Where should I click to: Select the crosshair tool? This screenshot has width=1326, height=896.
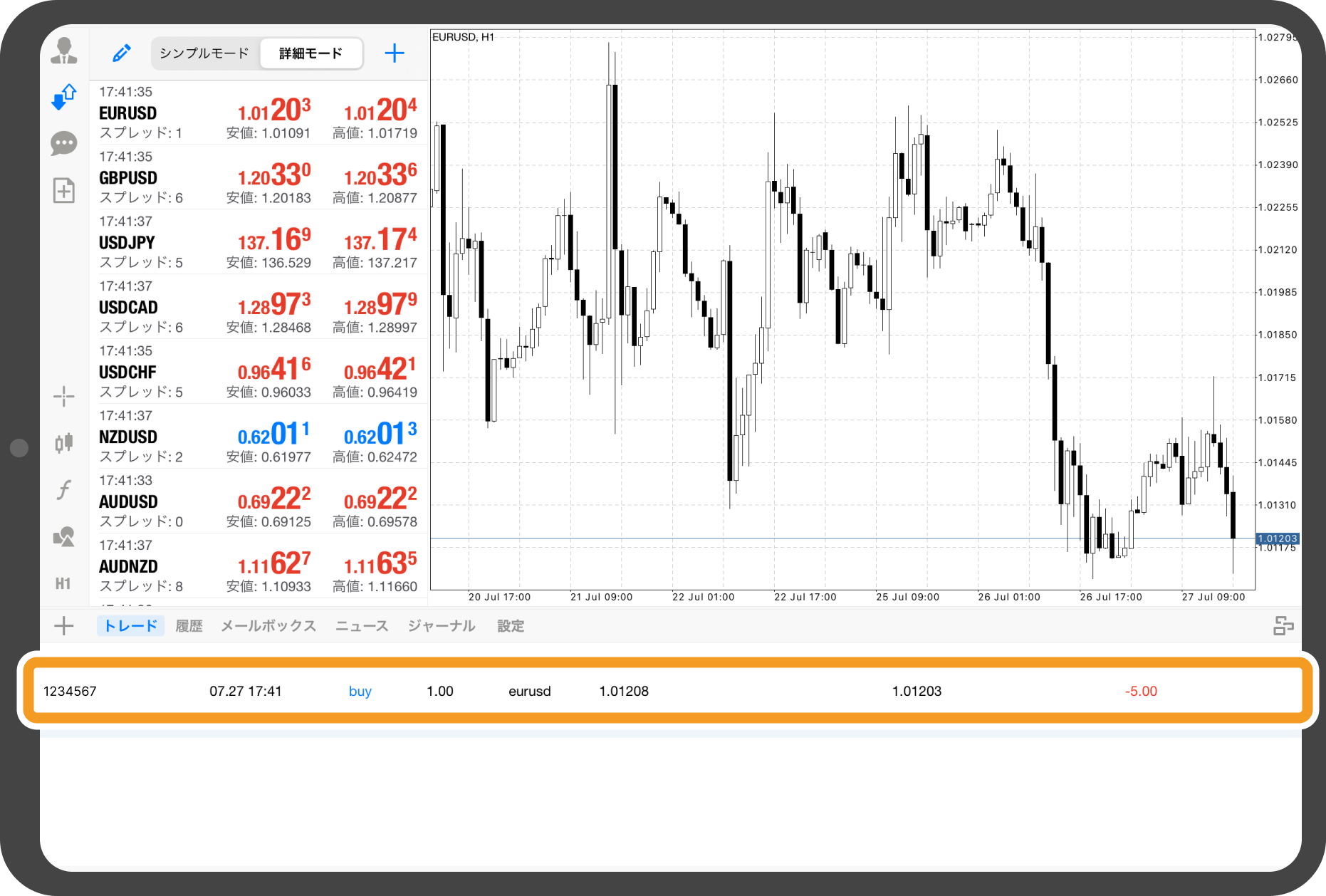point(64,397)
